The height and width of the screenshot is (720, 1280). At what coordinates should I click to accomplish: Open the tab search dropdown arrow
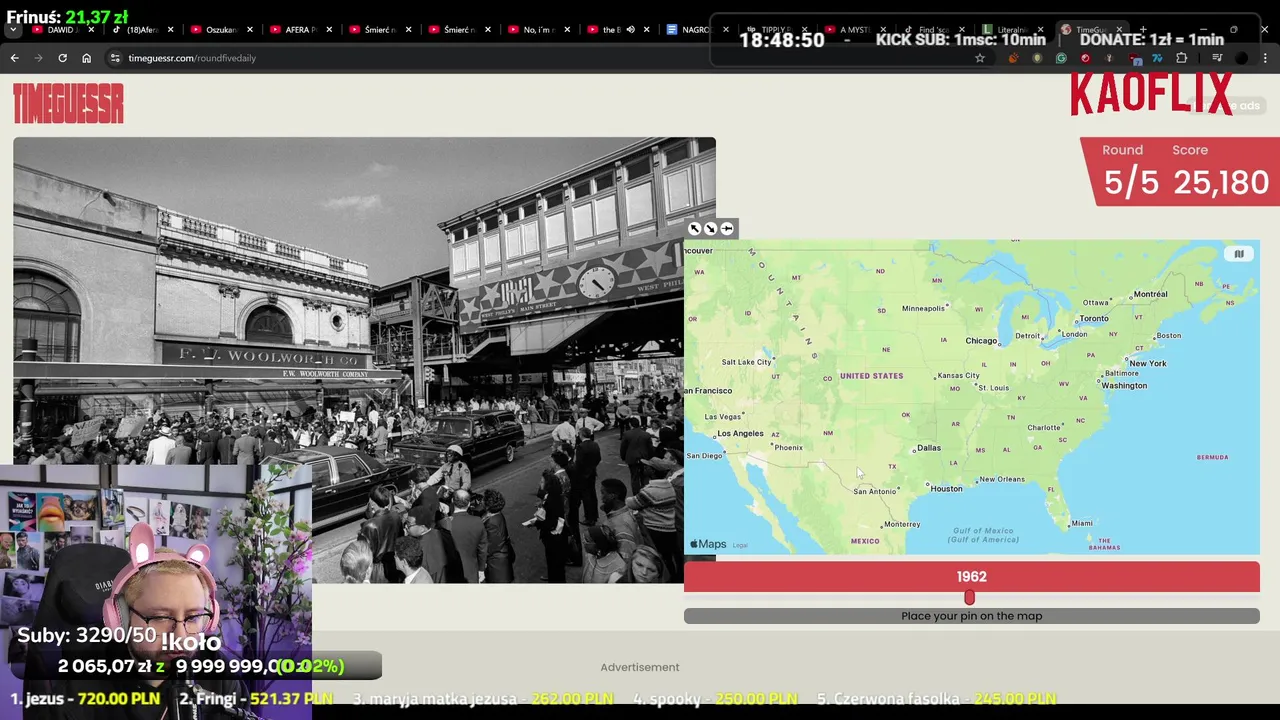point(12,30)
